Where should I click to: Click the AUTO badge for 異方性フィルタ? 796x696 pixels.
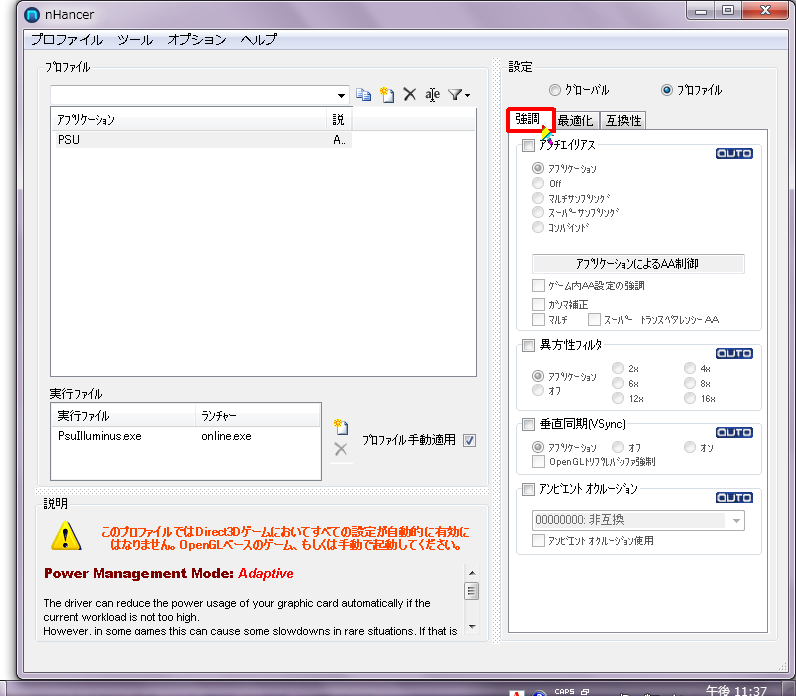pyautogui.click(x=734, y=353)
